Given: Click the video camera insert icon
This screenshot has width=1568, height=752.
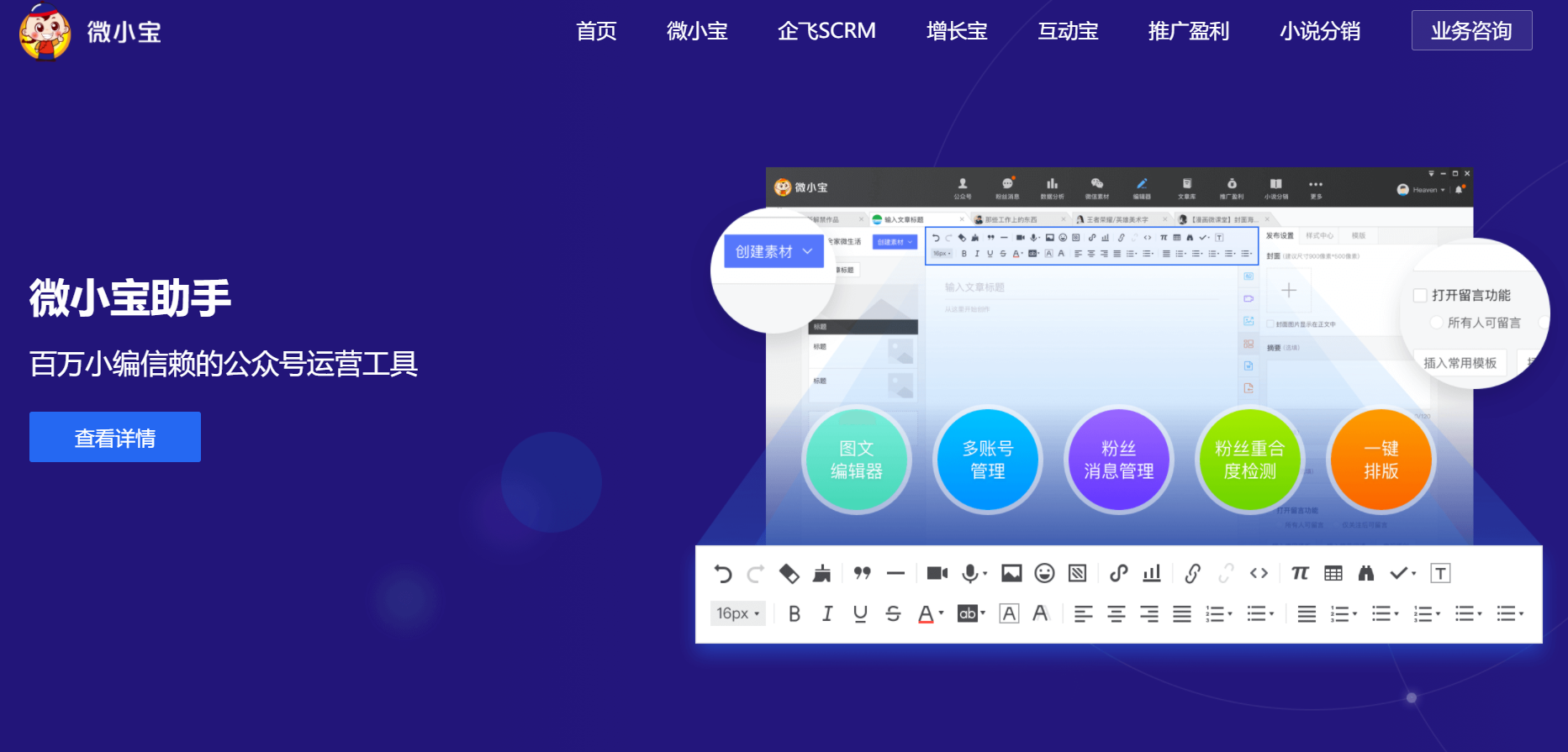Looking at the screenshot, I should click(x=937, y=573).
